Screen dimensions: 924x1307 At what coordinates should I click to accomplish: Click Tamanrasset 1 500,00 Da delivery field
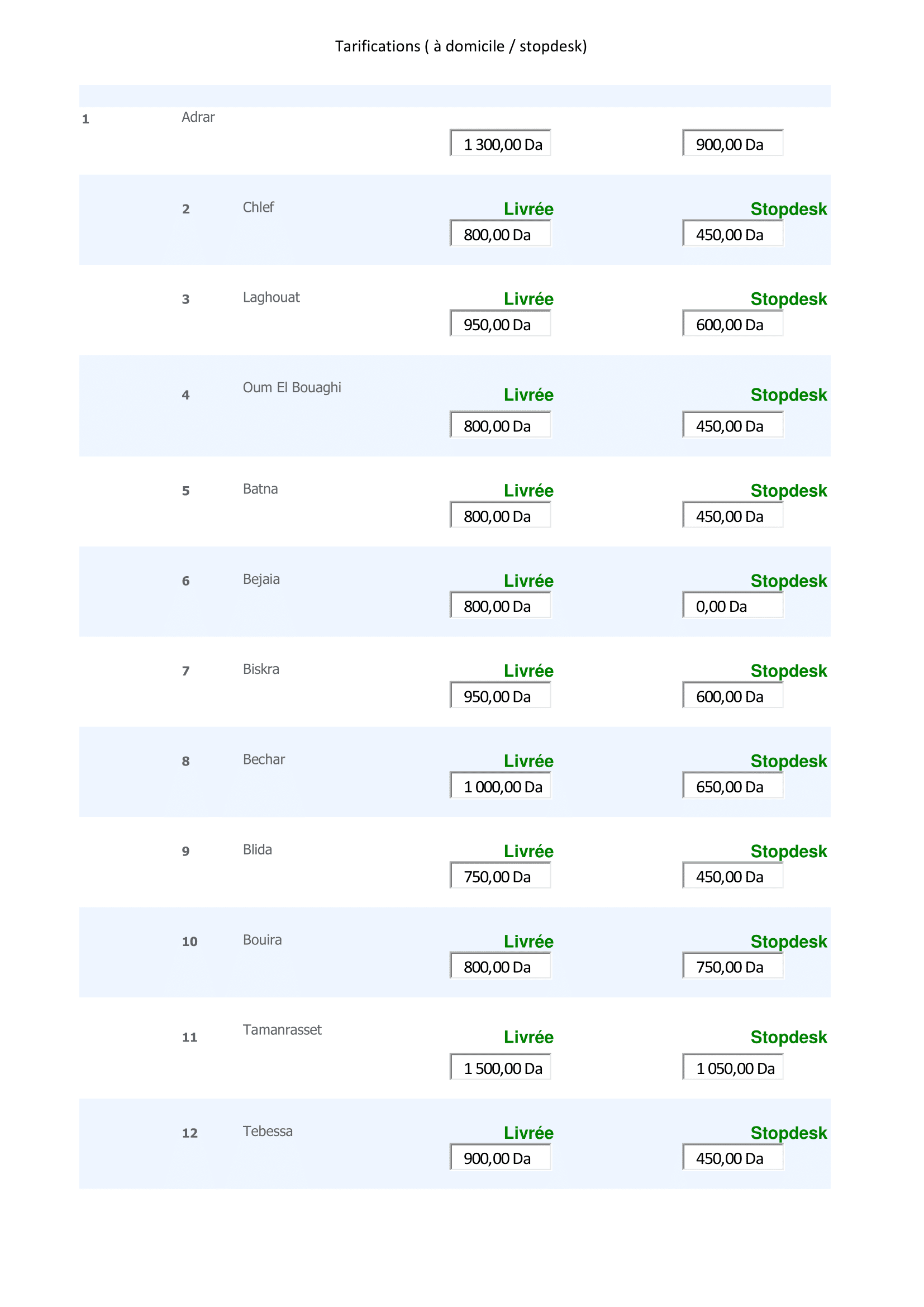500,1067
